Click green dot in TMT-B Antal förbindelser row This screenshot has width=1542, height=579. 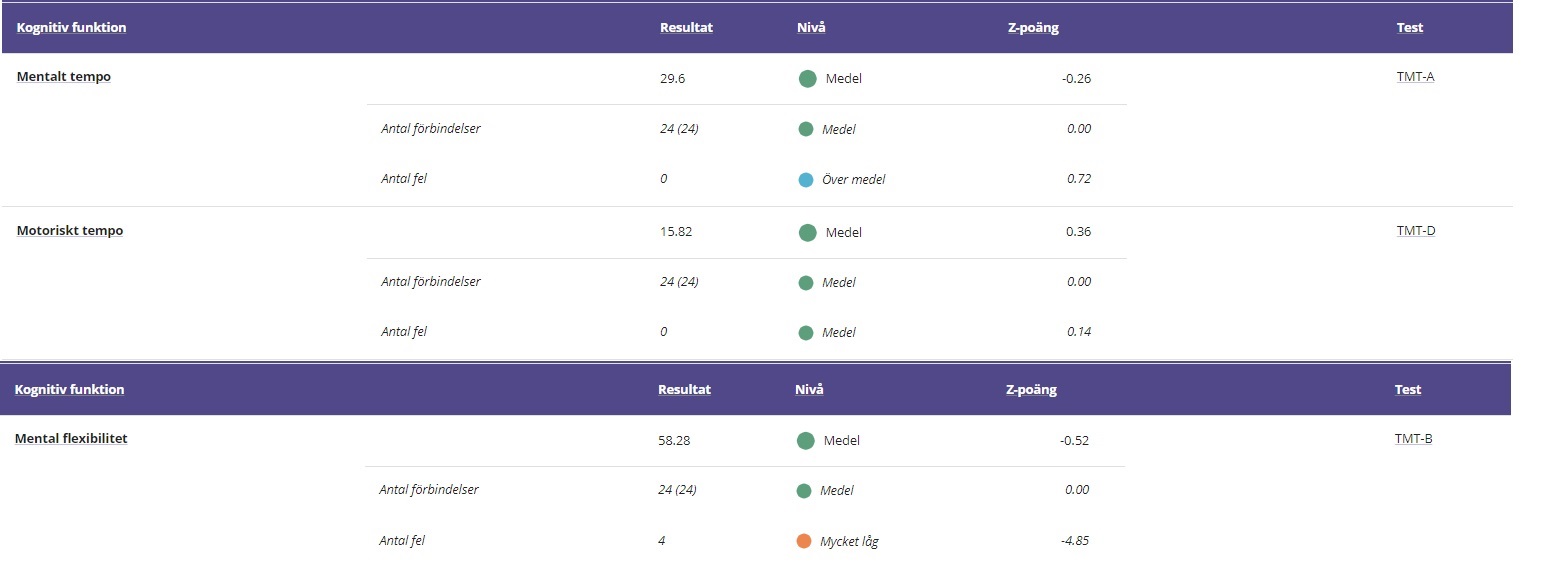coord(804,491)
